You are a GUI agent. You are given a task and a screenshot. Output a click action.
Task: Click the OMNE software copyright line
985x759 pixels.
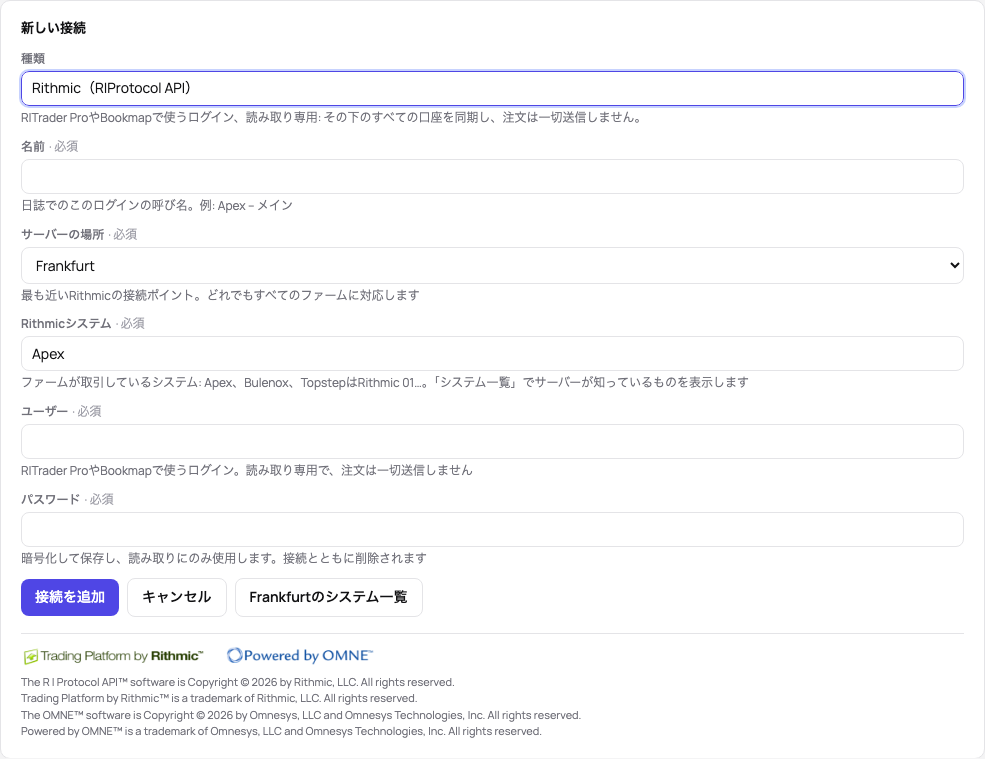coord(301,715)
